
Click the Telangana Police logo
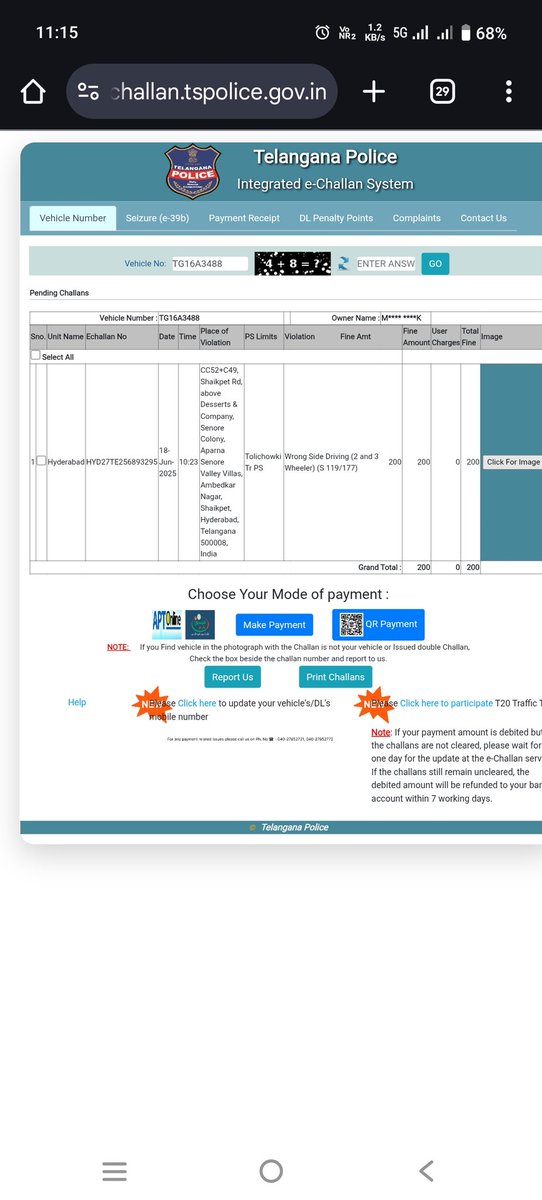click(x=192, y=171)
